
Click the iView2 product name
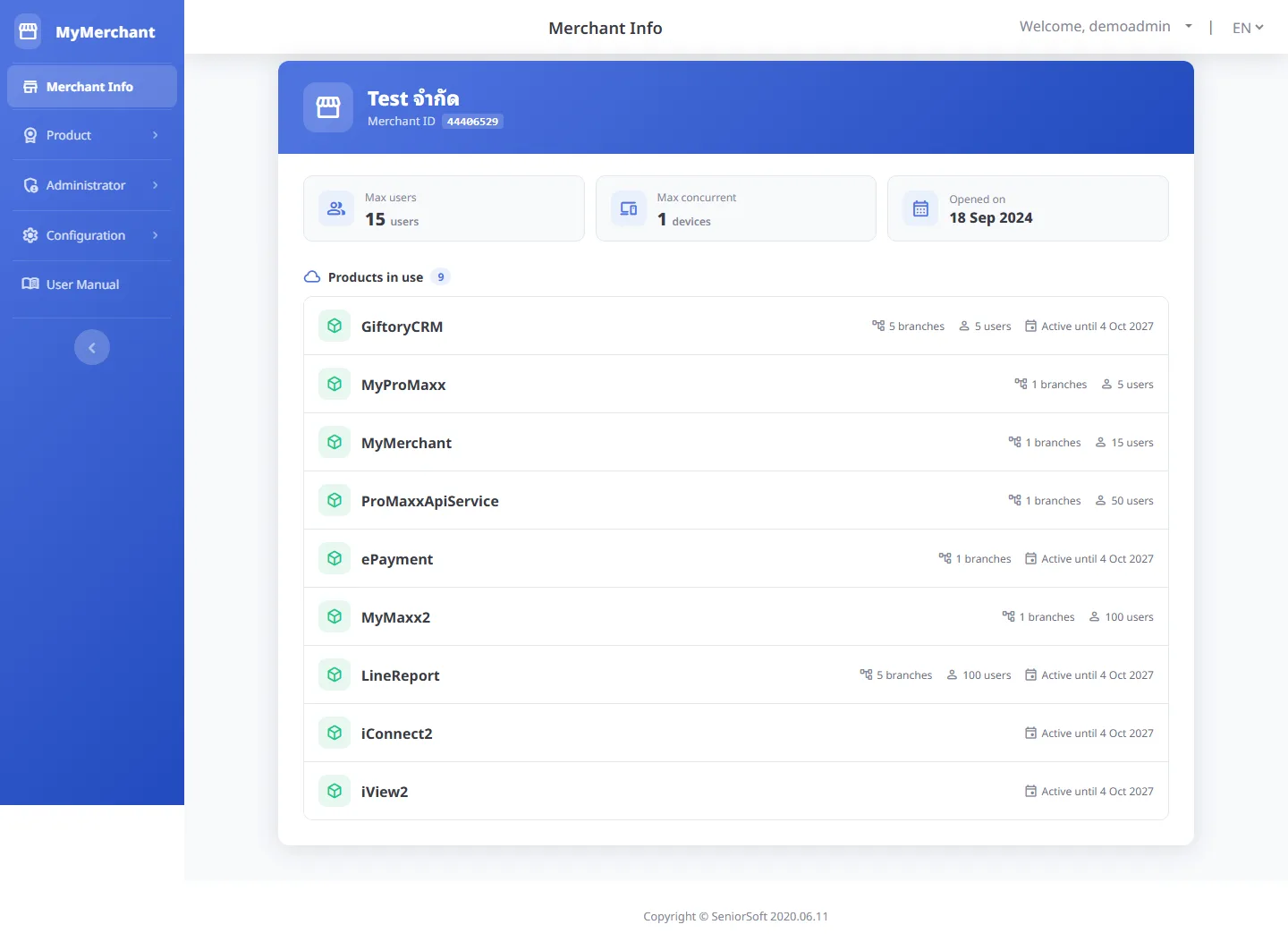(385, 792)
